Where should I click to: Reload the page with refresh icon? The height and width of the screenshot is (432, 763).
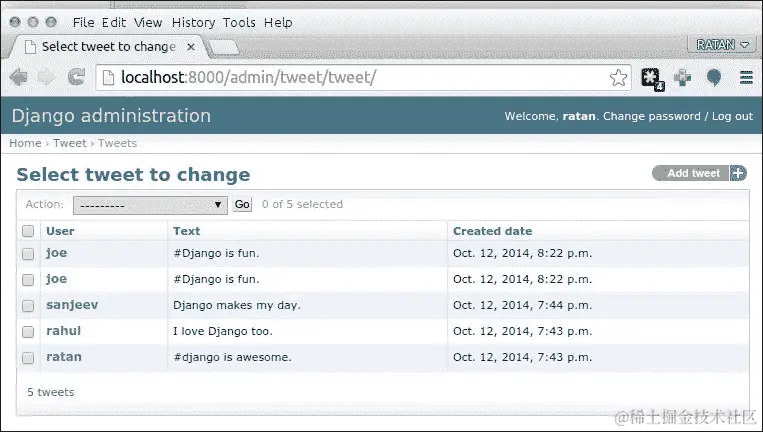(x=76, y=77)
